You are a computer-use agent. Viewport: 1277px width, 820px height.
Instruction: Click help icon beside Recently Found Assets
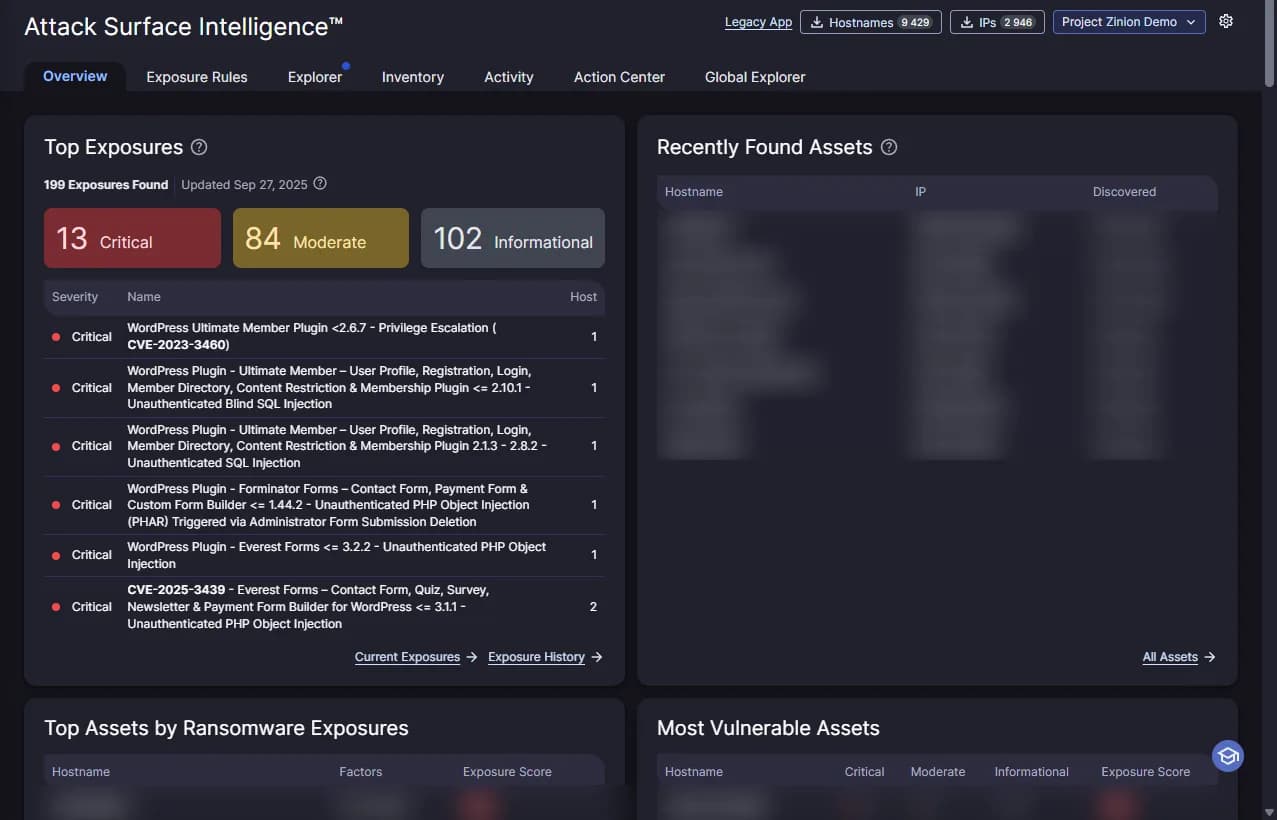[889, 147]
